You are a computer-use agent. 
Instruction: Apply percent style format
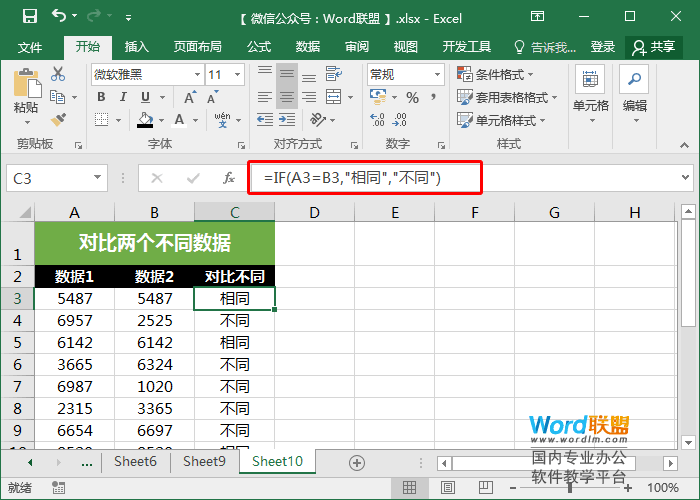point(412,97)
